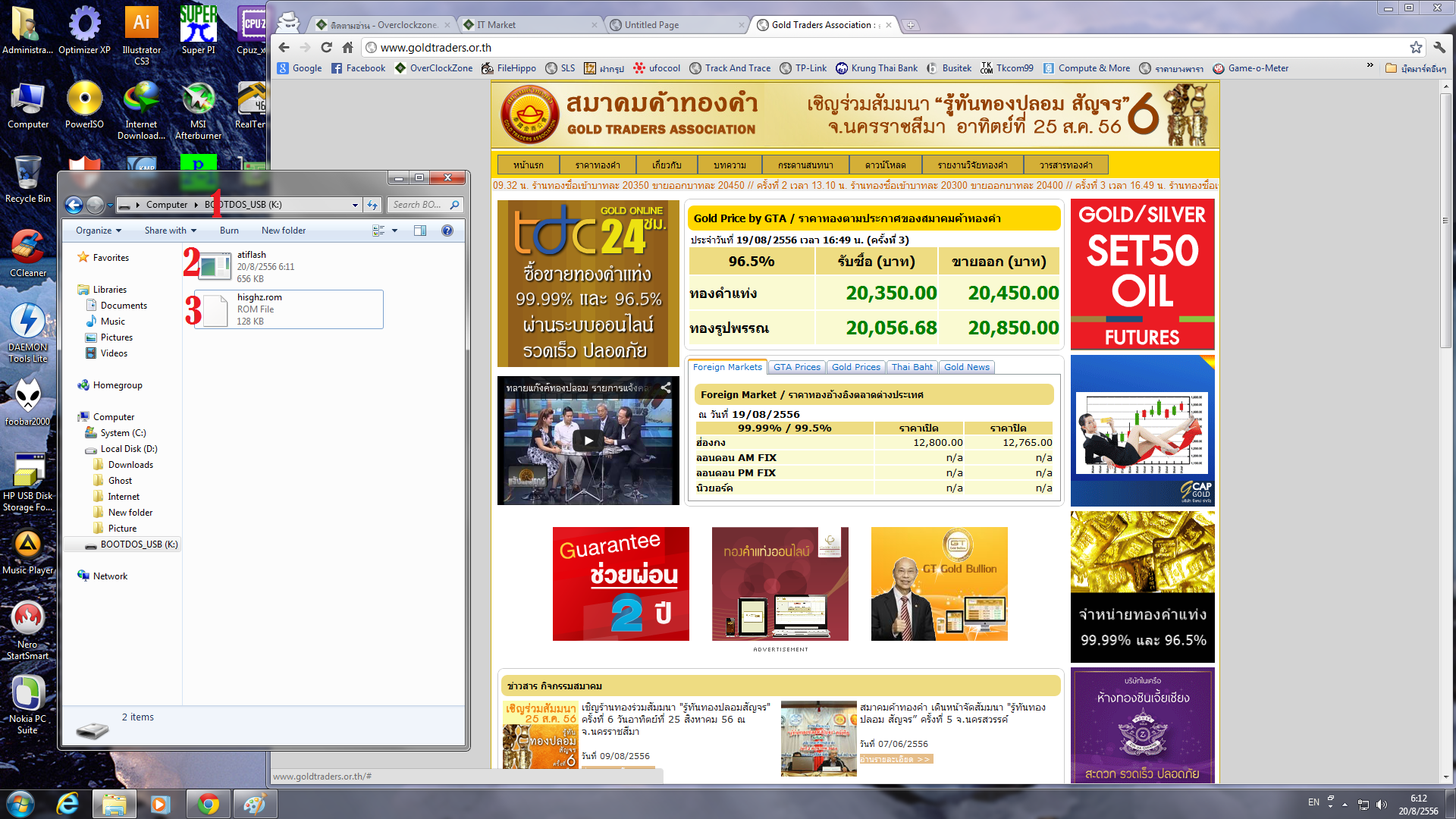The width and height of the screenshot is (1456, 819).
Task: Expand the Share with dropdown
Action: [170, 231]
